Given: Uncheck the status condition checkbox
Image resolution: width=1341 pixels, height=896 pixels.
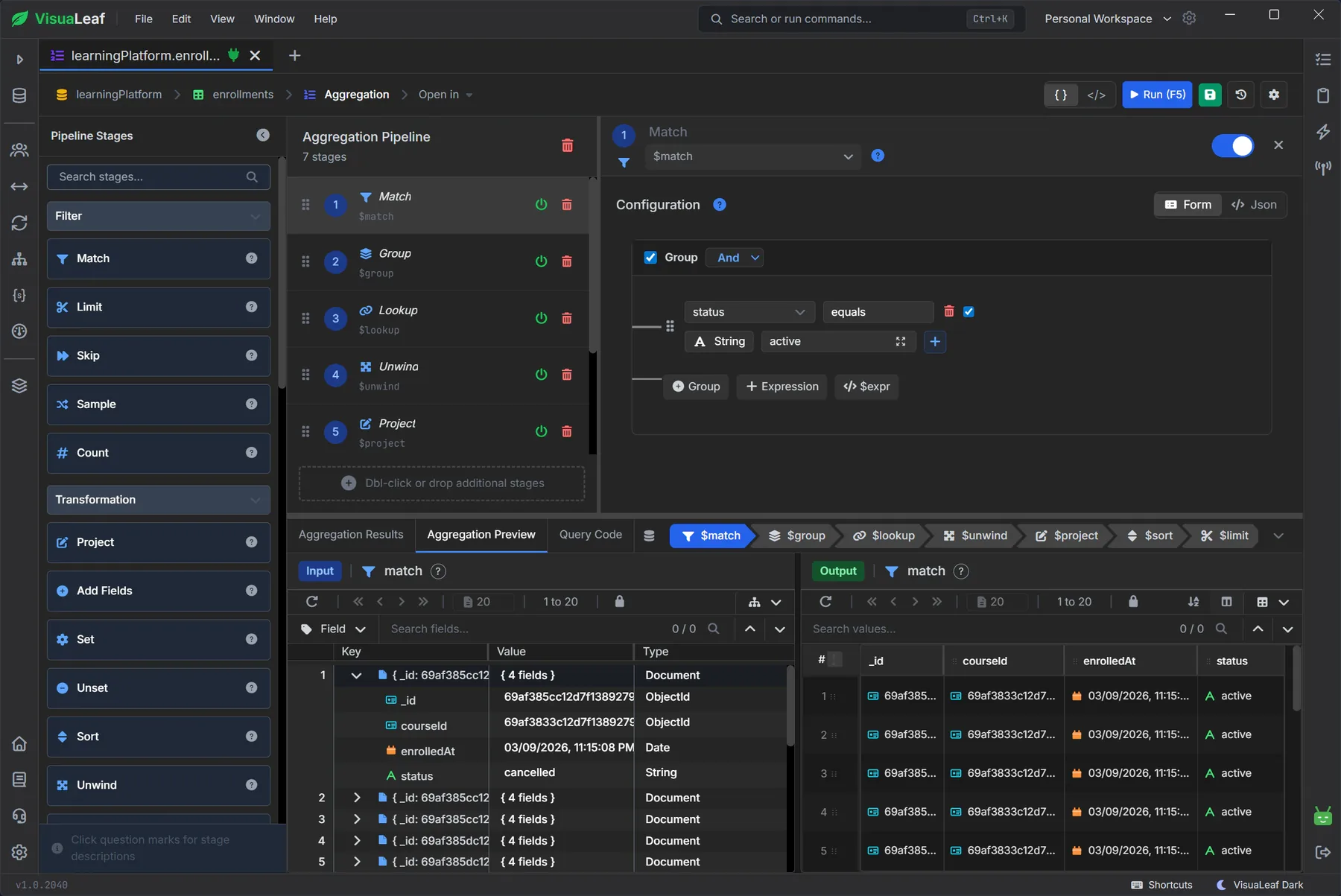Looking at the screenshot, I should pos(968,311).
